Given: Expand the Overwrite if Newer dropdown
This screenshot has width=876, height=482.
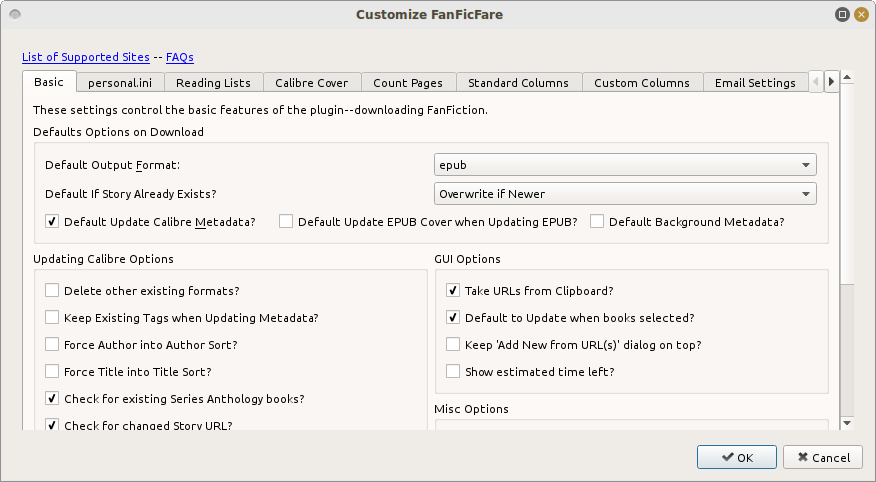Looking at the screenshot, I should pos(625,194).
